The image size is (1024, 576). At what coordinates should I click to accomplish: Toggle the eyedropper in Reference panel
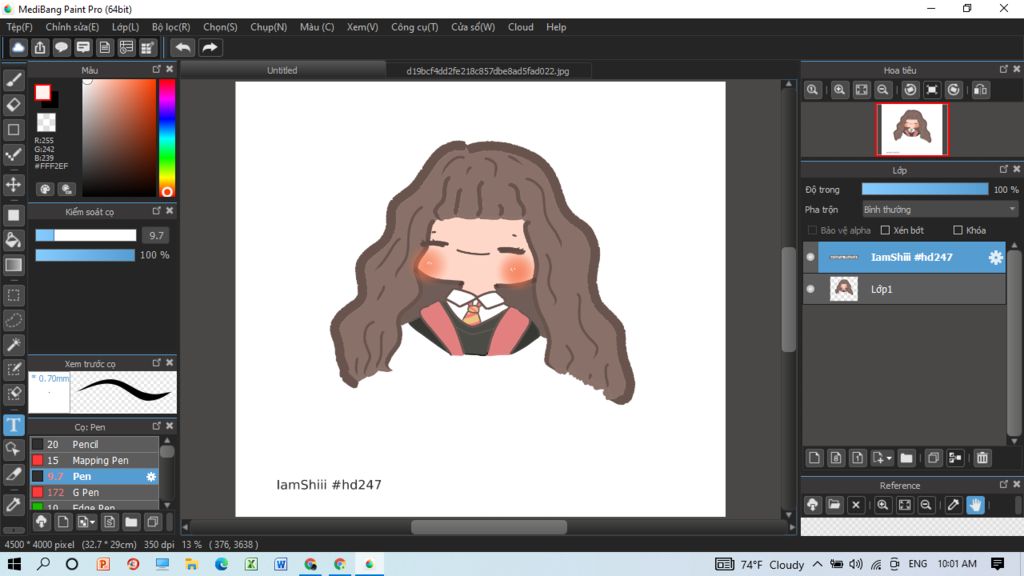point(953,505)
